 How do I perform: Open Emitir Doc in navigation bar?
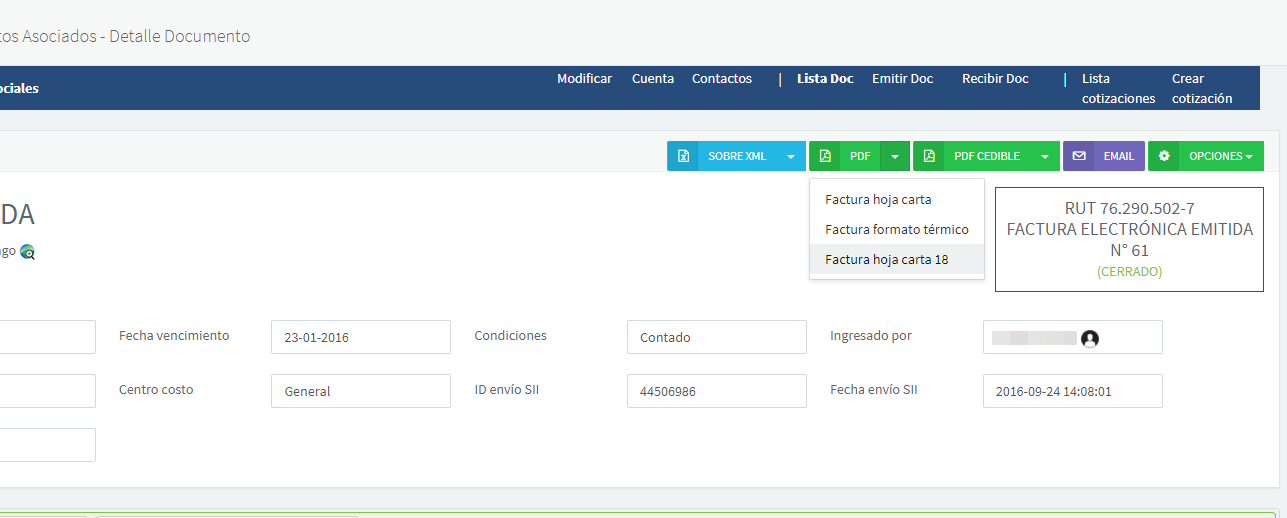pyautogui.click(x=902, y=79)
